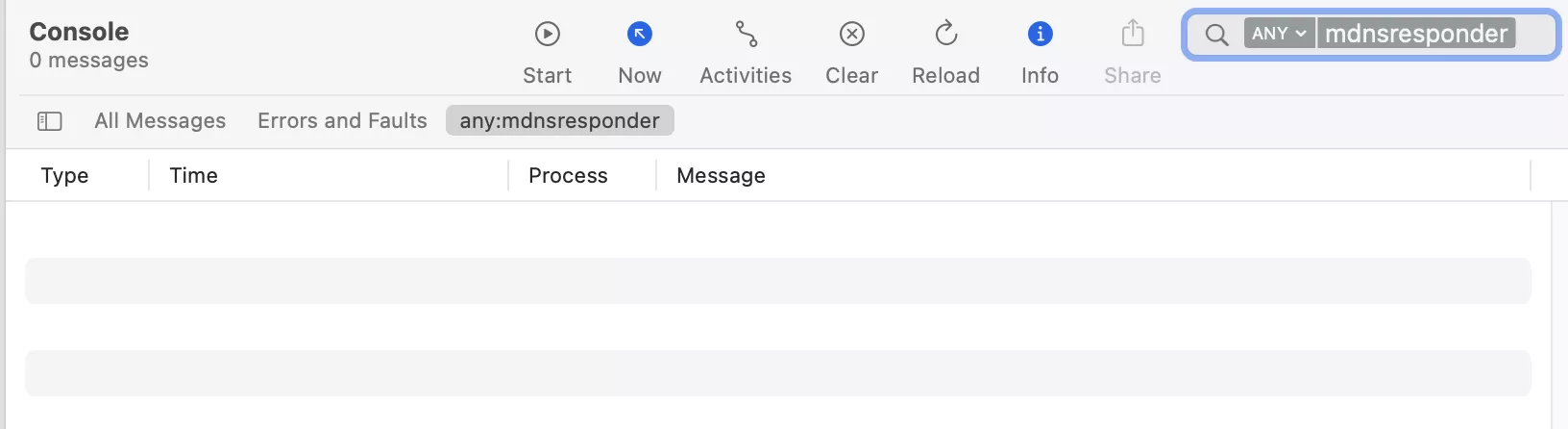Switch to Errors and Faults tab

(x=342, y=121)
